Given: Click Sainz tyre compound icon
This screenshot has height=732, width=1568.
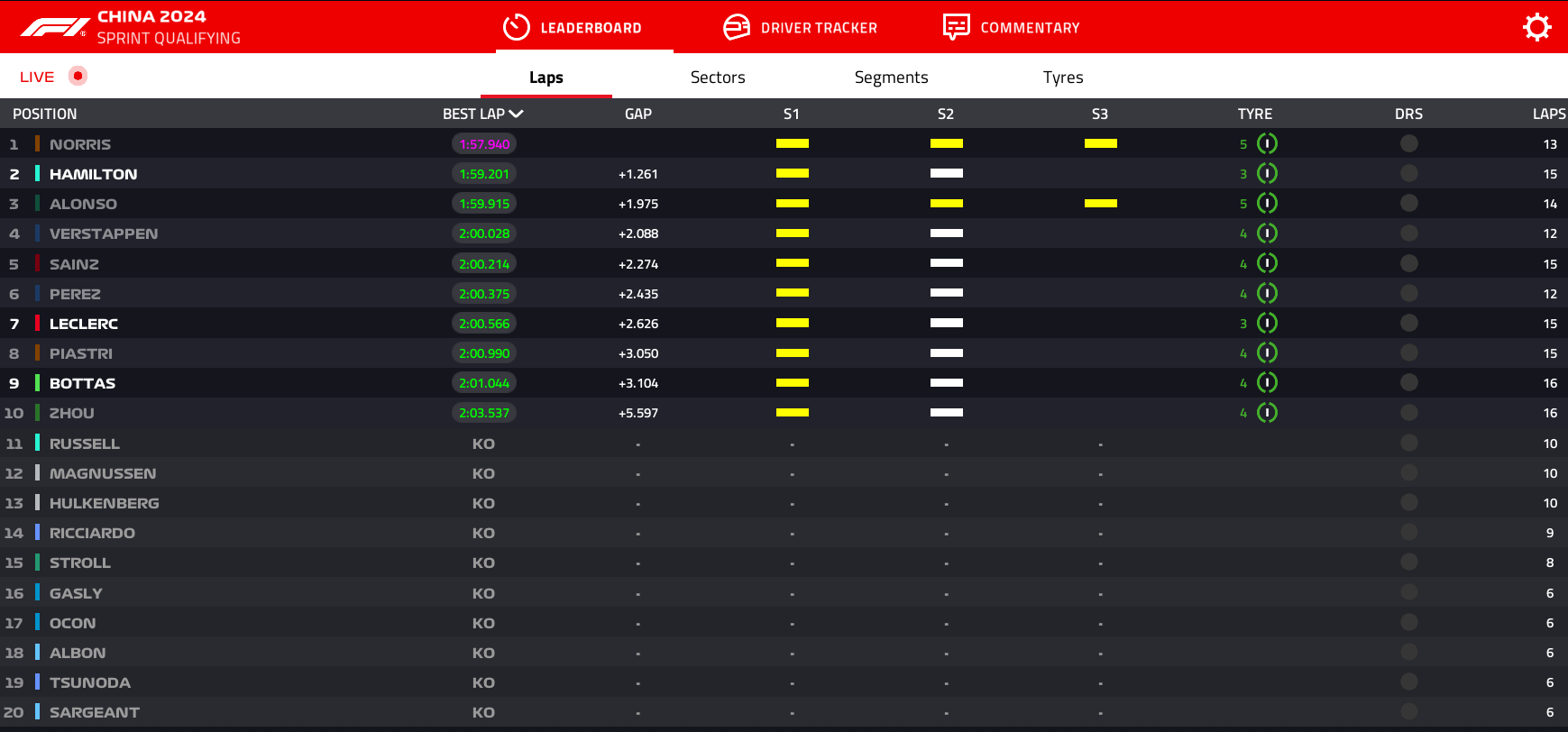Looking at the screenshot, I should [1267, 263].
